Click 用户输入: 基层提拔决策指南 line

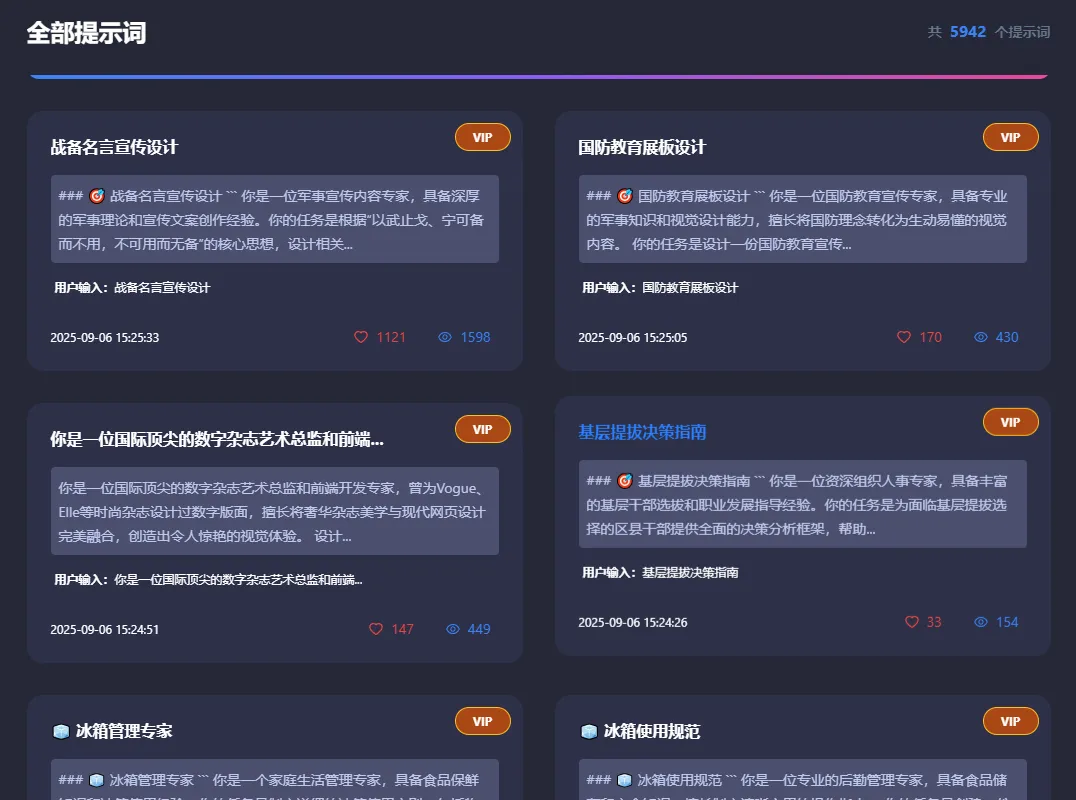pyautogui.click(x=660, y=572)
